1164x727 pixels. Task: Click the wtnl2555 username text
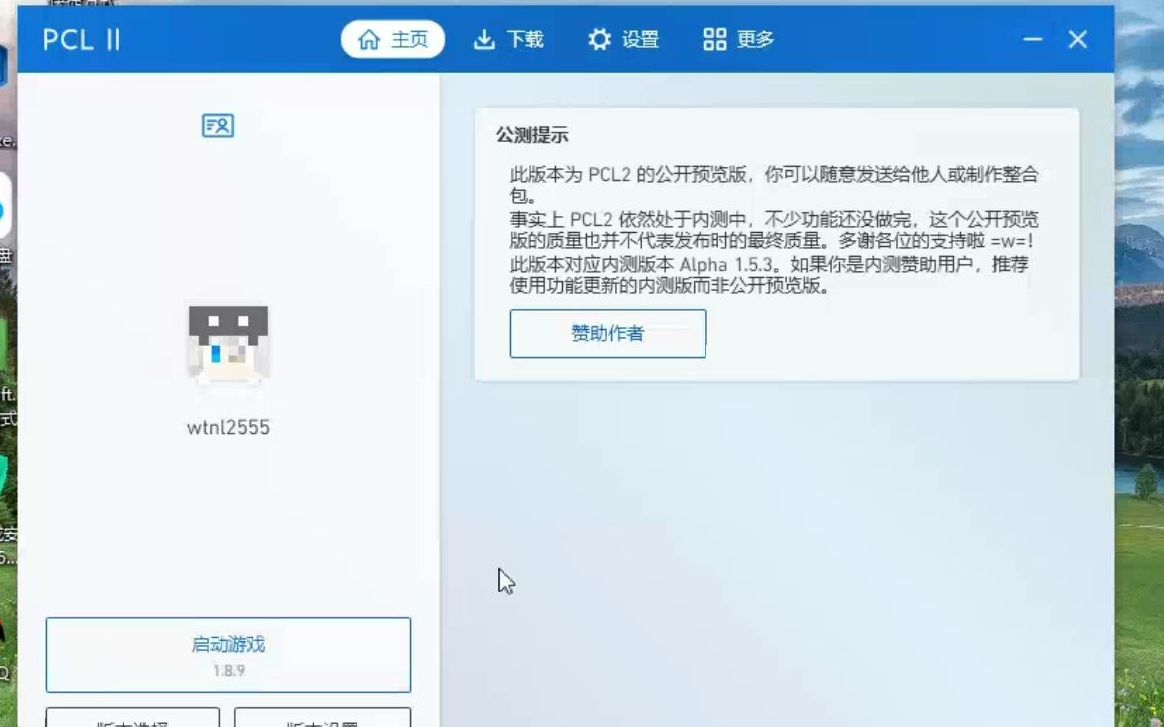pyautogui.click(x=228, y=428)
